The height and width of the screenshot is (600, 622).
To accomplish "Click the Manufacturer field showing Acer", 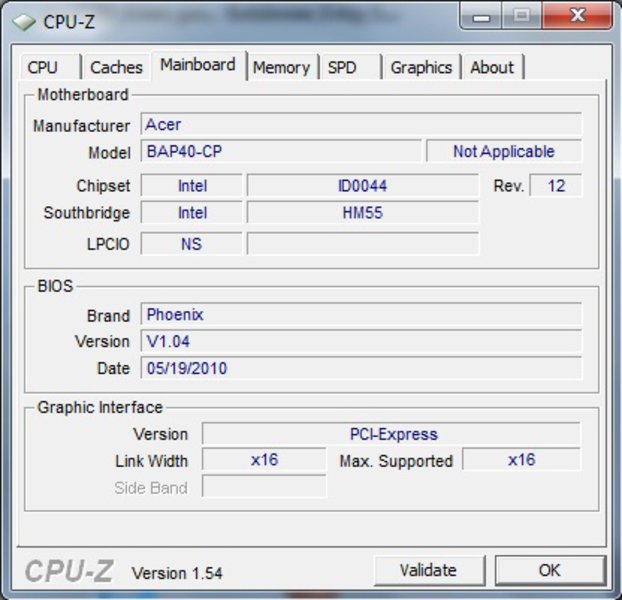I will (x=361, y=125).
